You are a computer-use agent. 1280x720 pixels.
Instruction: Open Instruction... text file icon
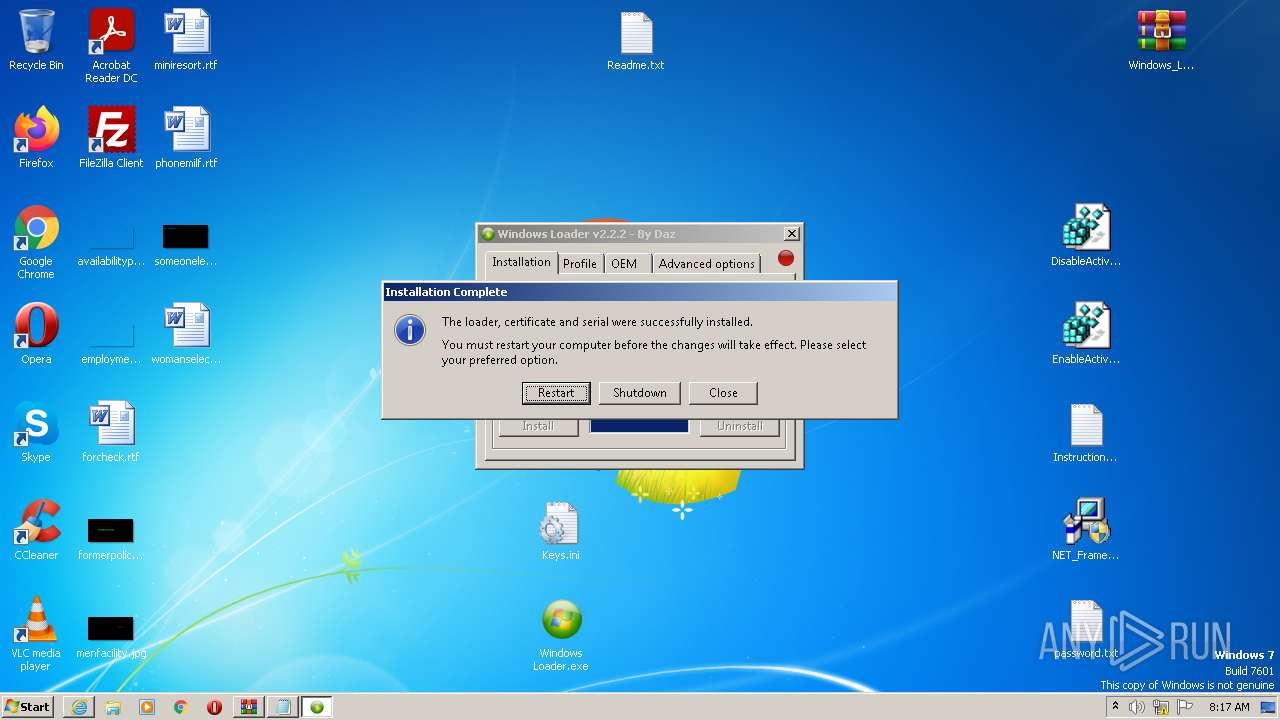(x=1086, y=432)
